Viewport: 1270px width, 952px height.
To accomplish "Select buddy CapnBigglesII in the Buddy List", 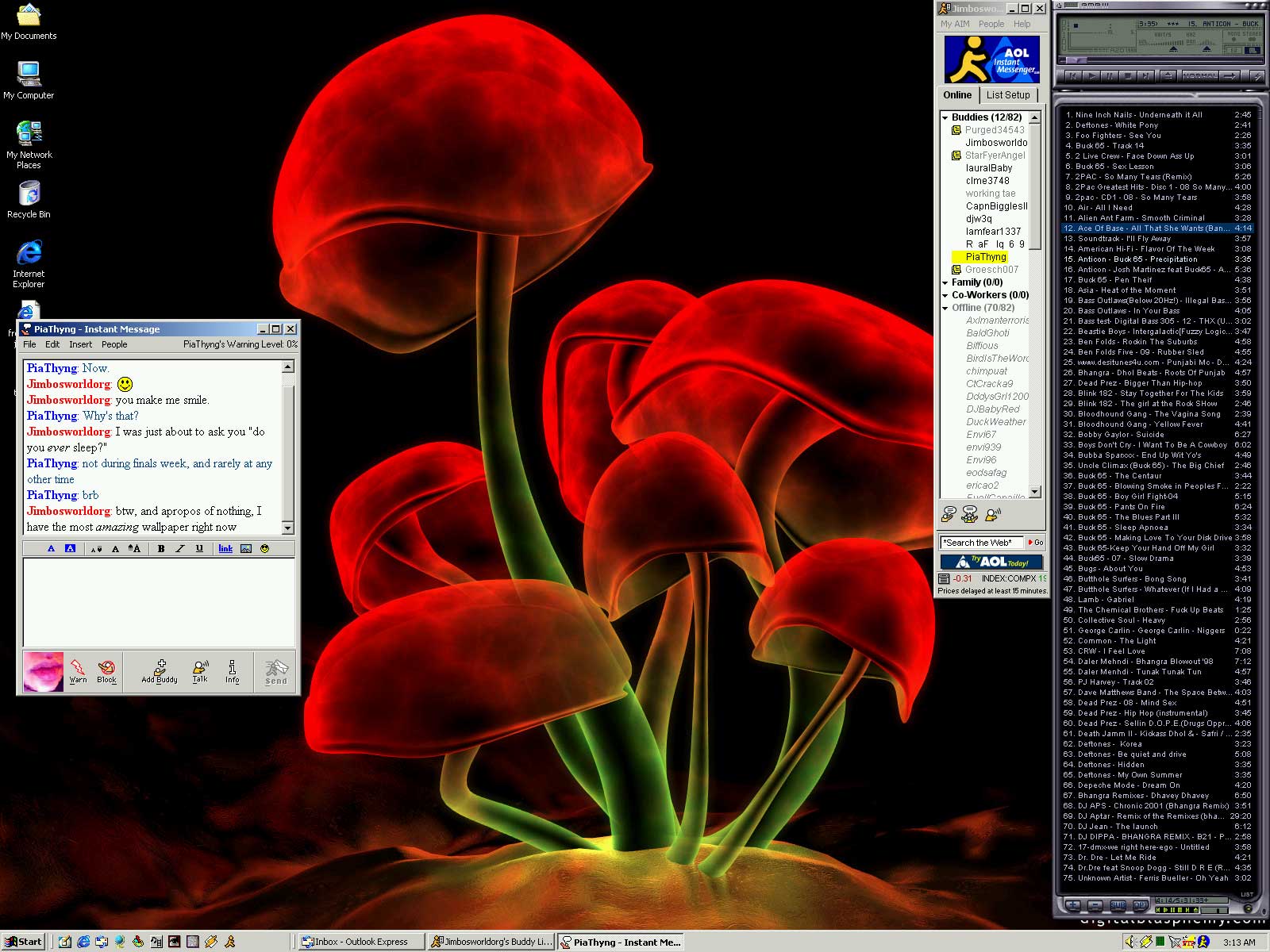I will [x=996, y=206].
